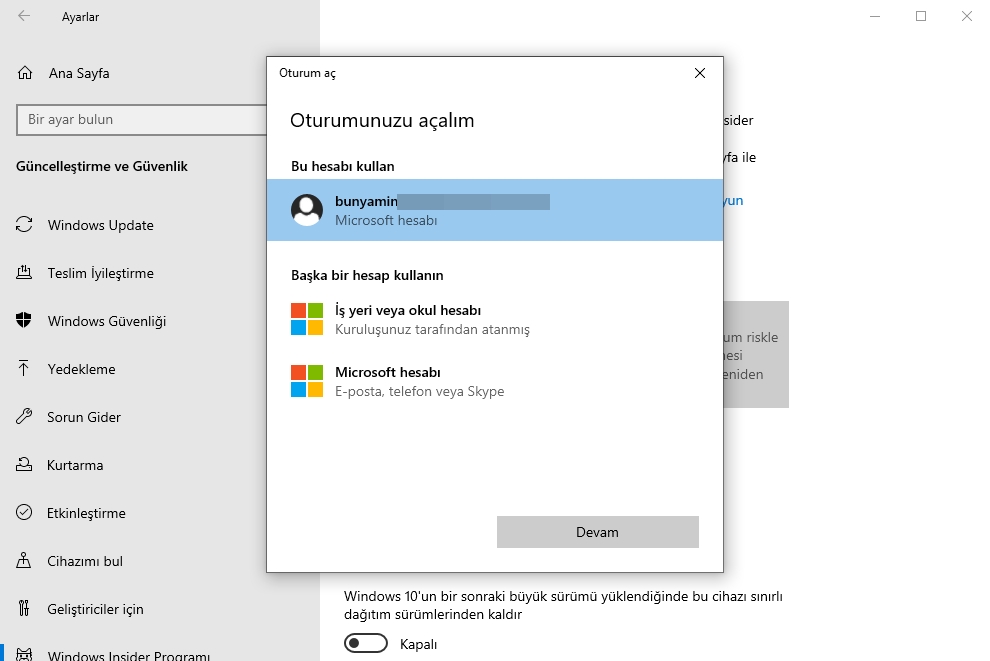This screenshot has height=661, width=990.
Task: Toggle the Kapalı switch off-screen bottom
Action: 365,643
